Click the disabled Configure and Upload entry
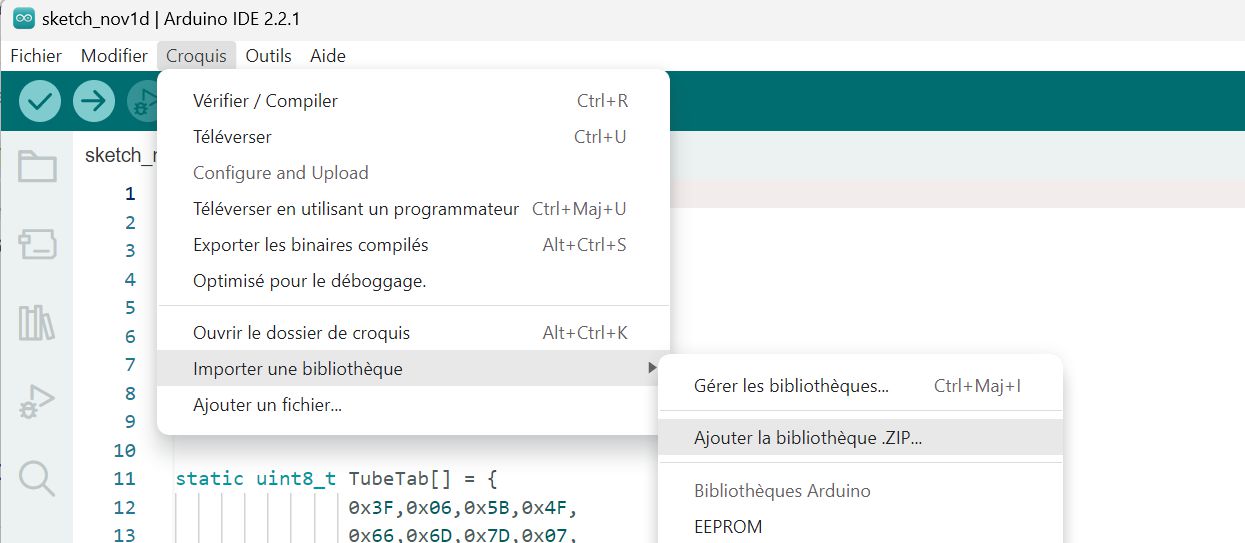 tap(413, 173)
